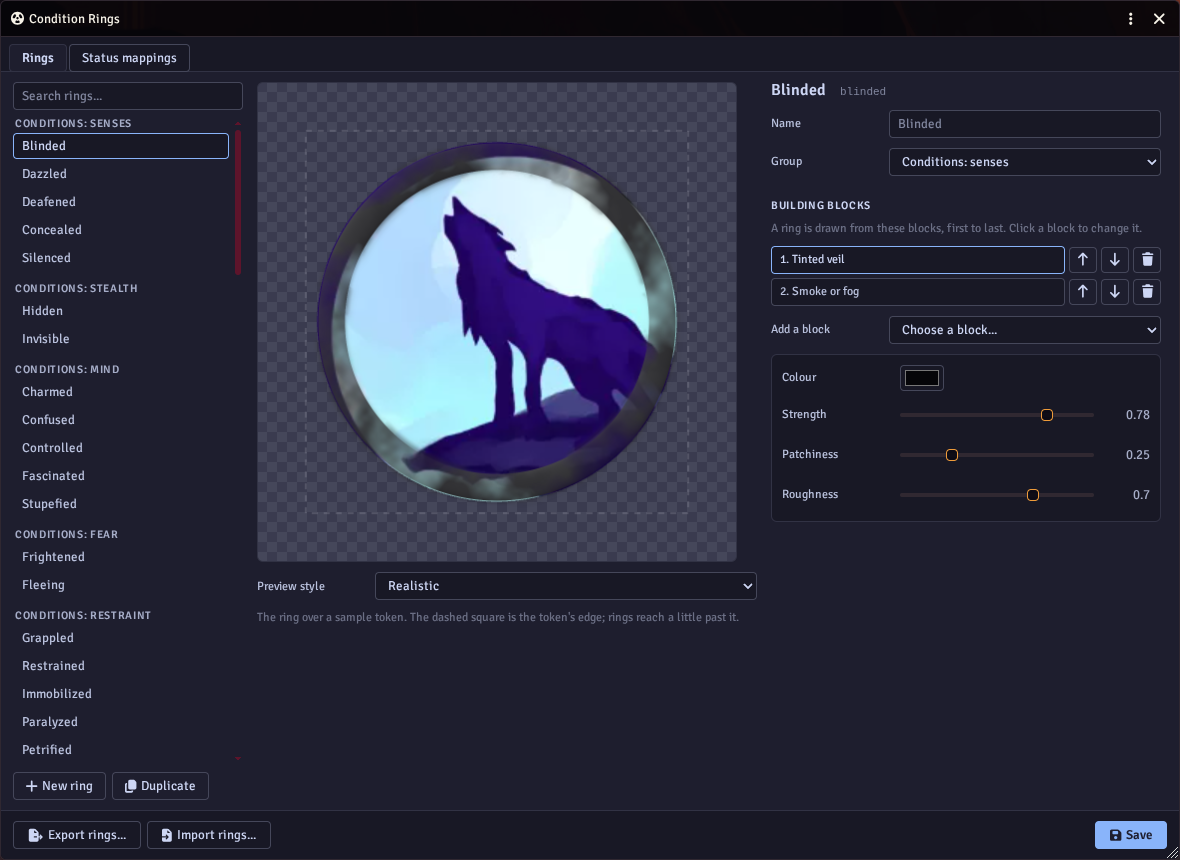Select the Fascinated ring

tap(120, 476)
